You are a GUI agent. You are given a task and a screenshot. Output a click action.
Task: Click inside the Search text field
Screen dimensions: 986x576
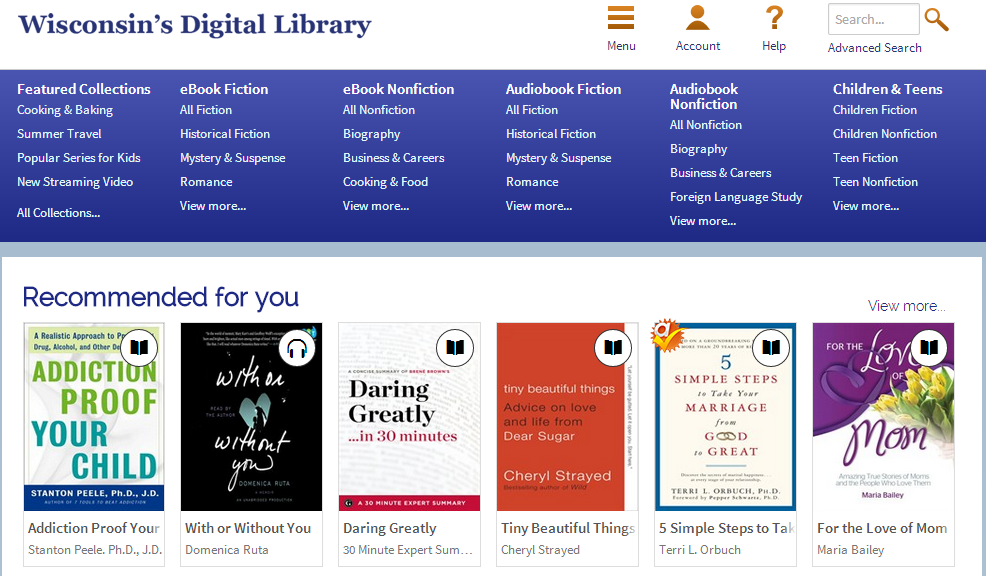pyautogui.click(x=873, y=19)
